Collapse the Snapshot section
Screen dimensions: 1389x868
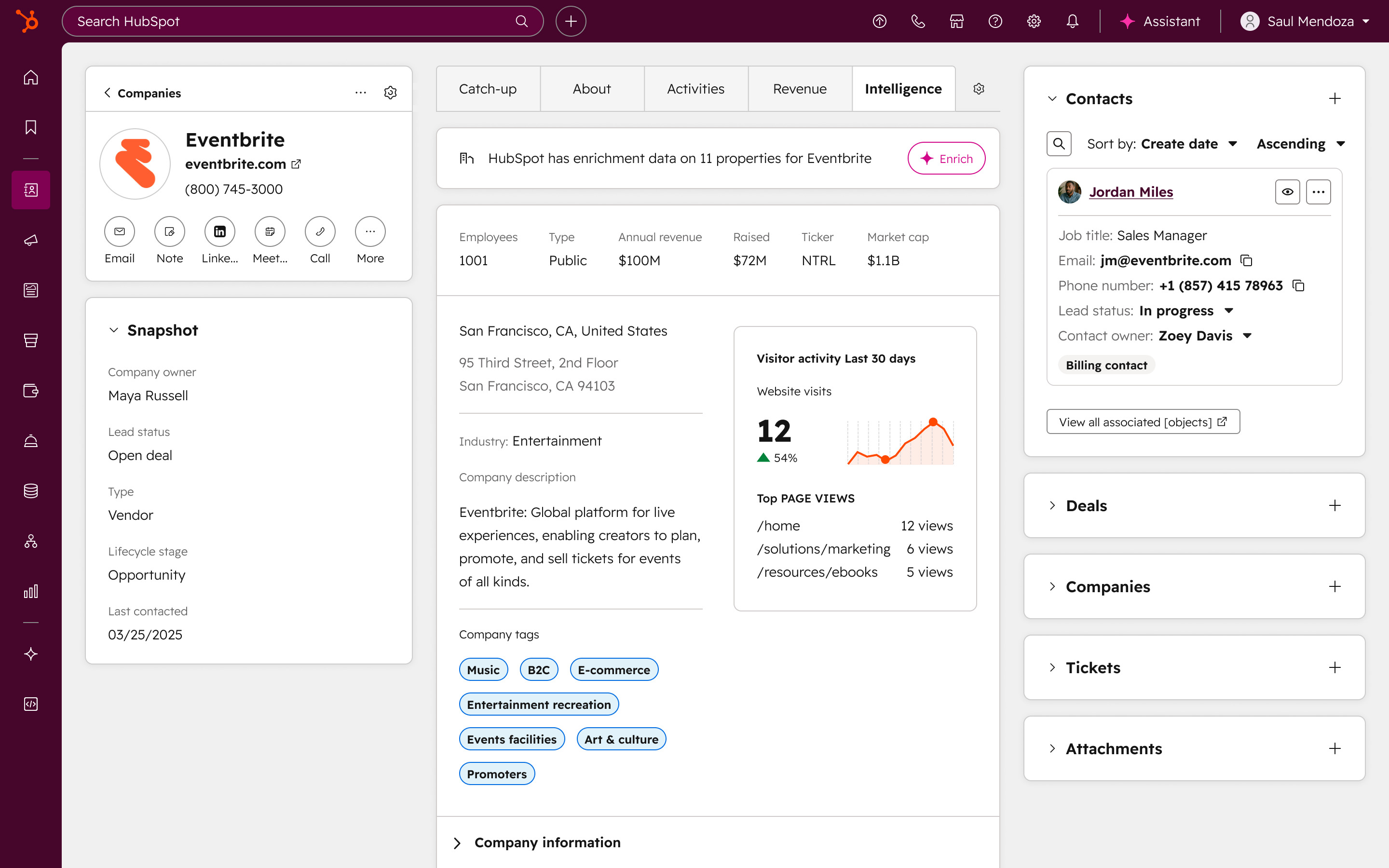(x=114, y=330)
